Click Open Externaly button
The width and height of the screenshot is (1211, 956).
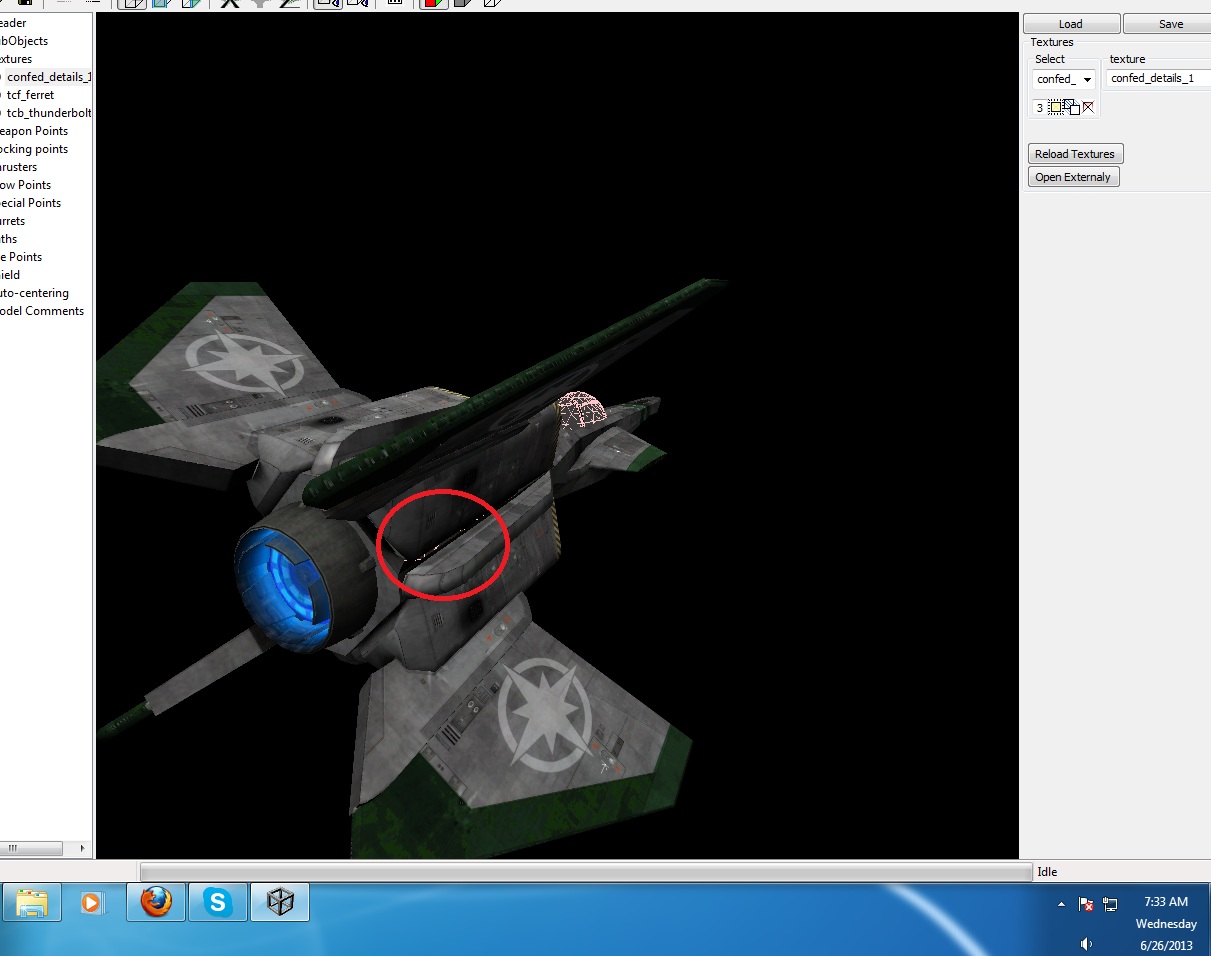tap(1073, 177)
